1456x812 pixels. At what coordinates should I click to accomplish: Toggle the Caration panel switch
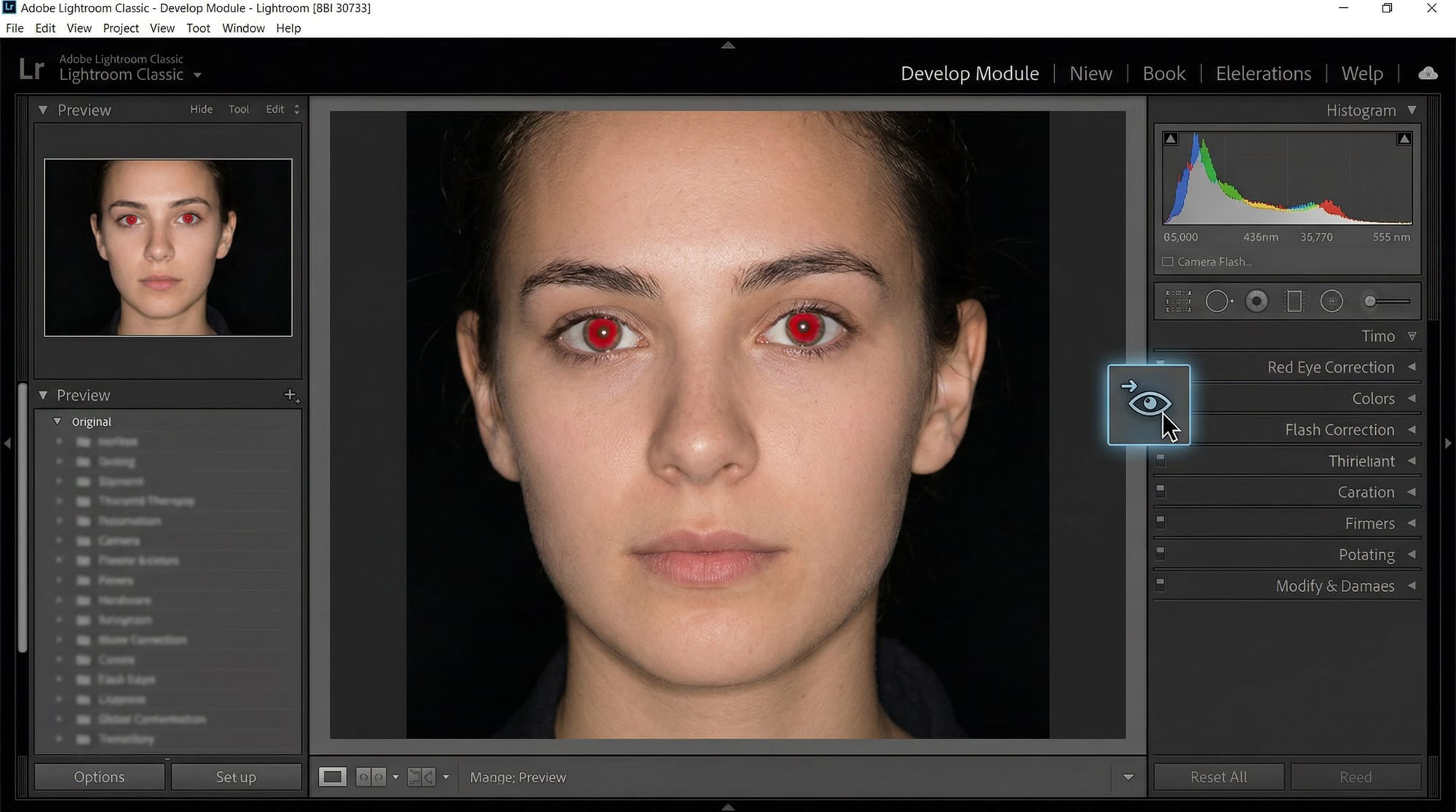click(1160, 492)
